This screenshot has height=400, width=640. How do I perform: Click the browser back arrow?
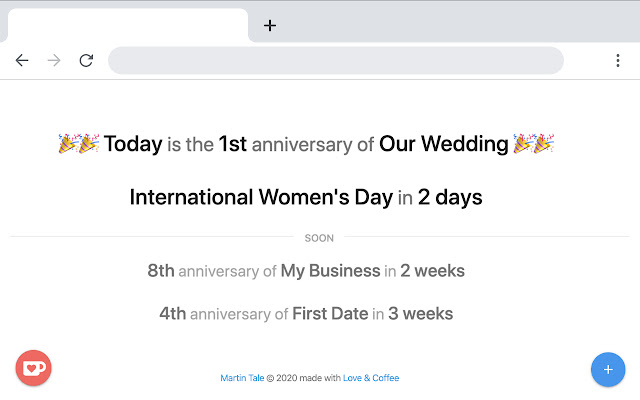(22, 60)
